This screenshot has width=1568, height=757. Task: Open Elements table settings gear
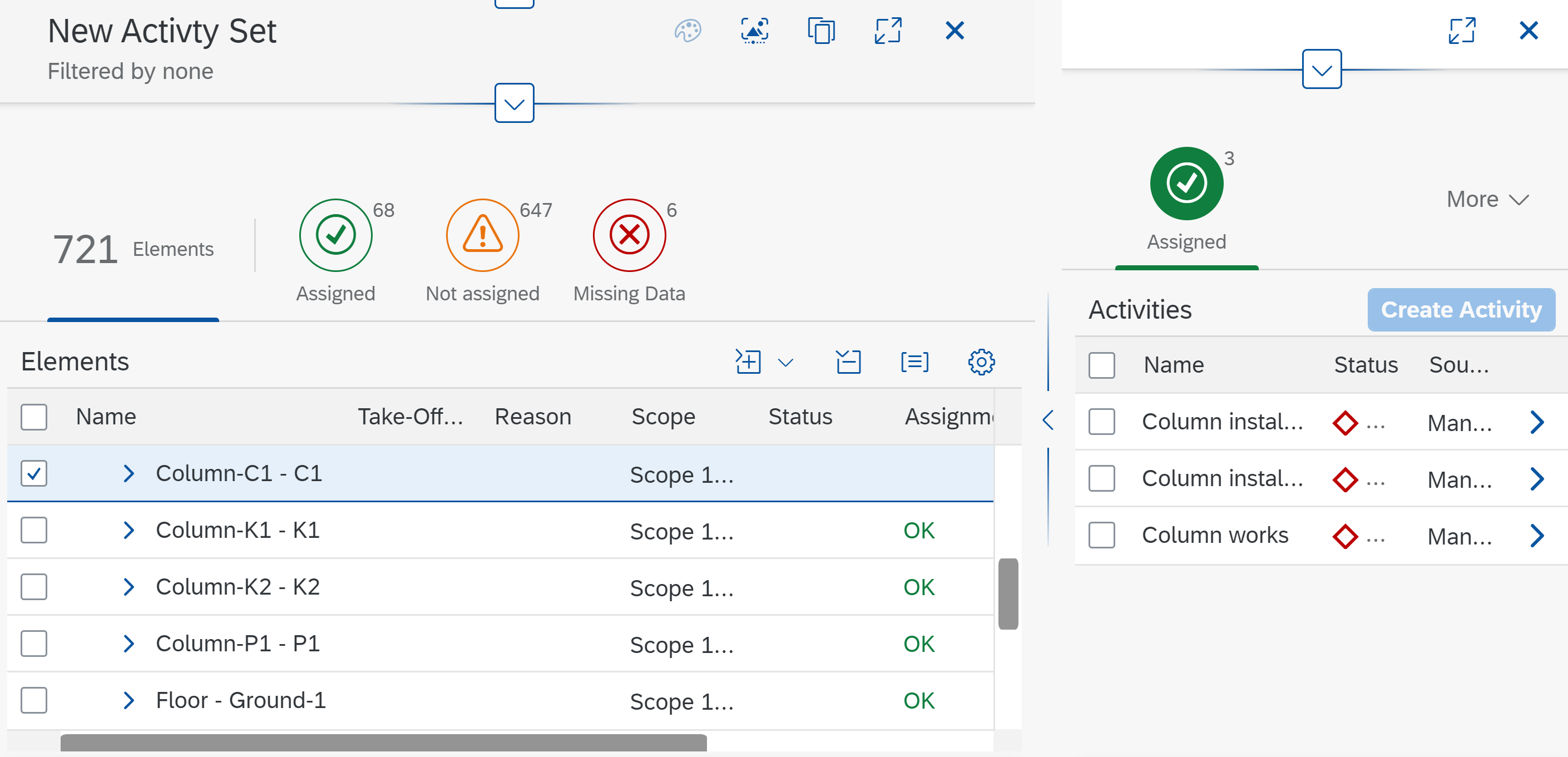tap(981, 362)
